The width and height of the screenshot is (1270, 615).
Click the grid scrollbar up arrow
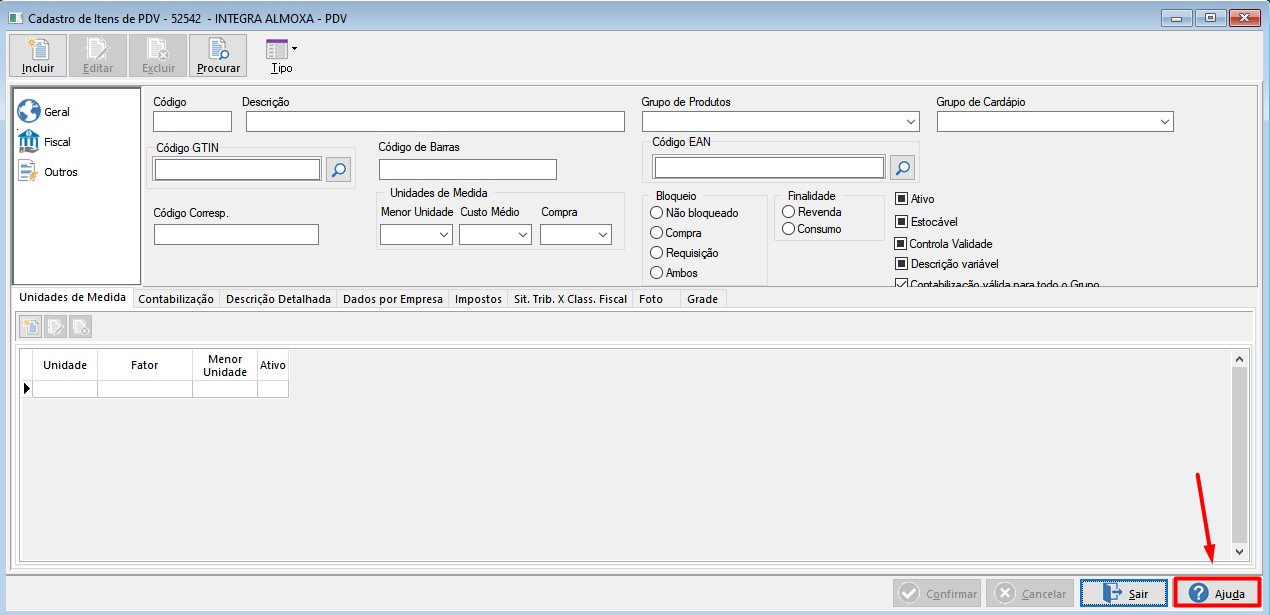point(1240,358)
